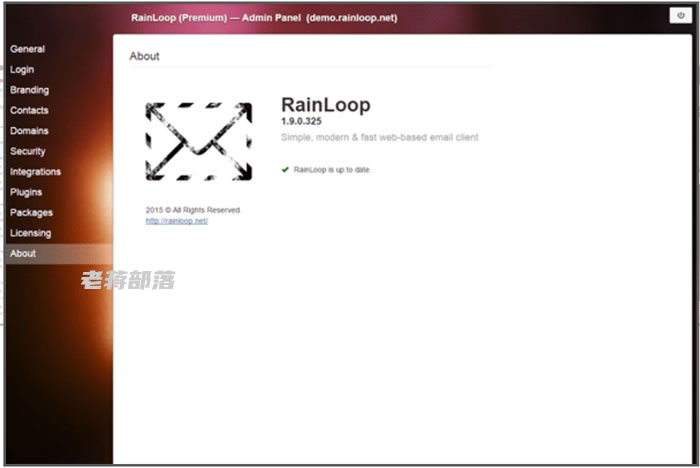Viewport: 700px width, 468px height.
Task: Click the About page heading
Action: [x=144, y=56]
